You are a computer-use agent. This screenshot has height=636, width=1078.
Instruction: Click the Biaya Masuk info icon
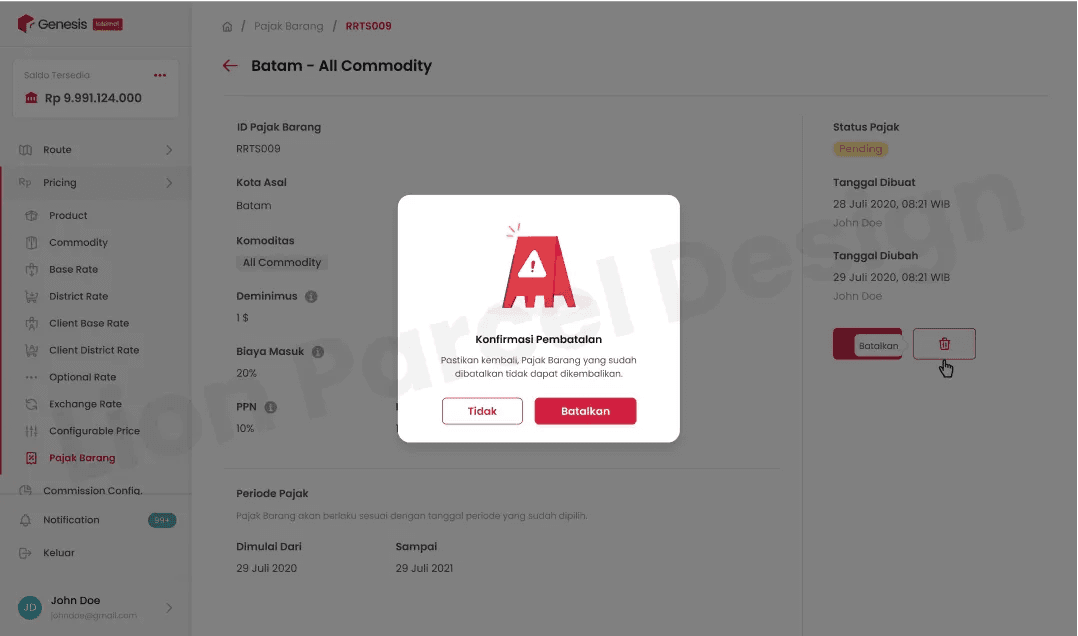318,352
